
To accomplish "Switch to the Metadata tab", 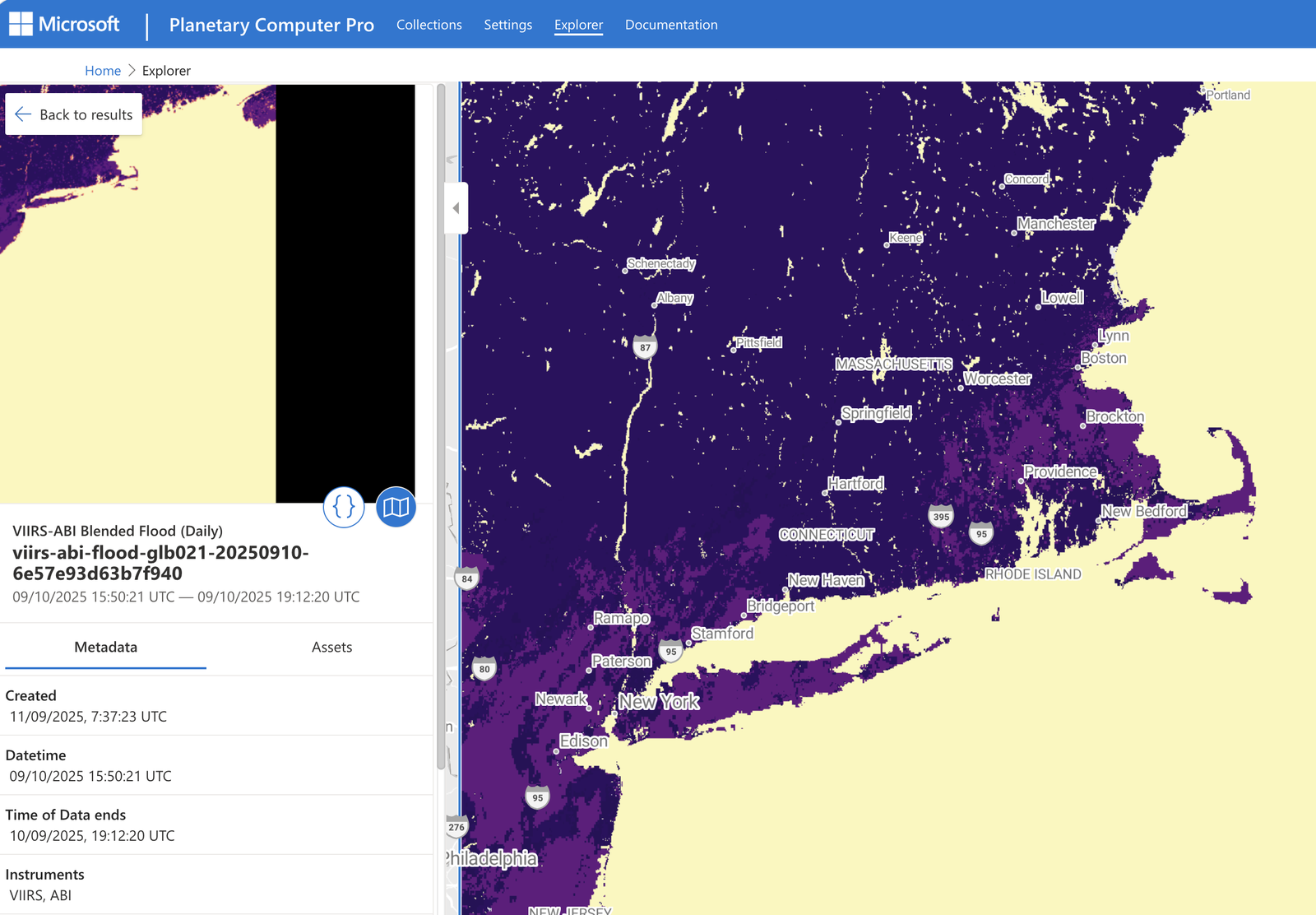I will pyautogui.click(x=105, y=648).
